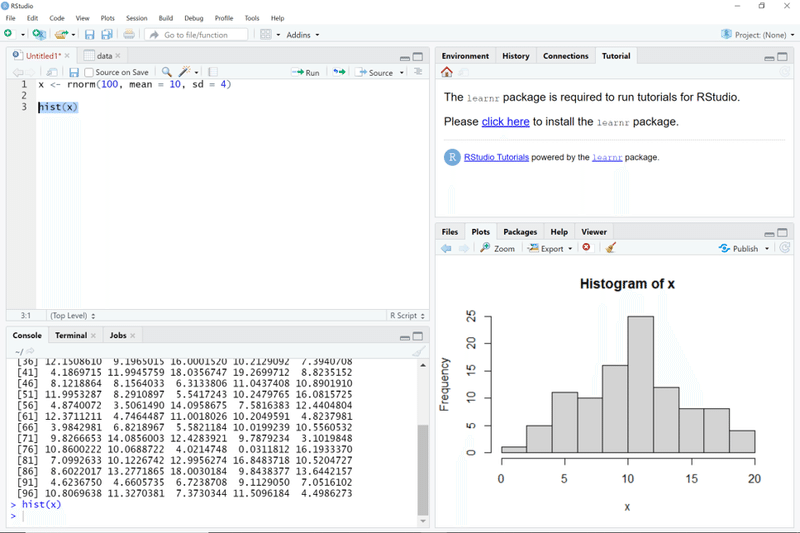Open the Publish dropdown arrow
The width and height of the screenshot is (800, 533).
[x=767, y=248]
